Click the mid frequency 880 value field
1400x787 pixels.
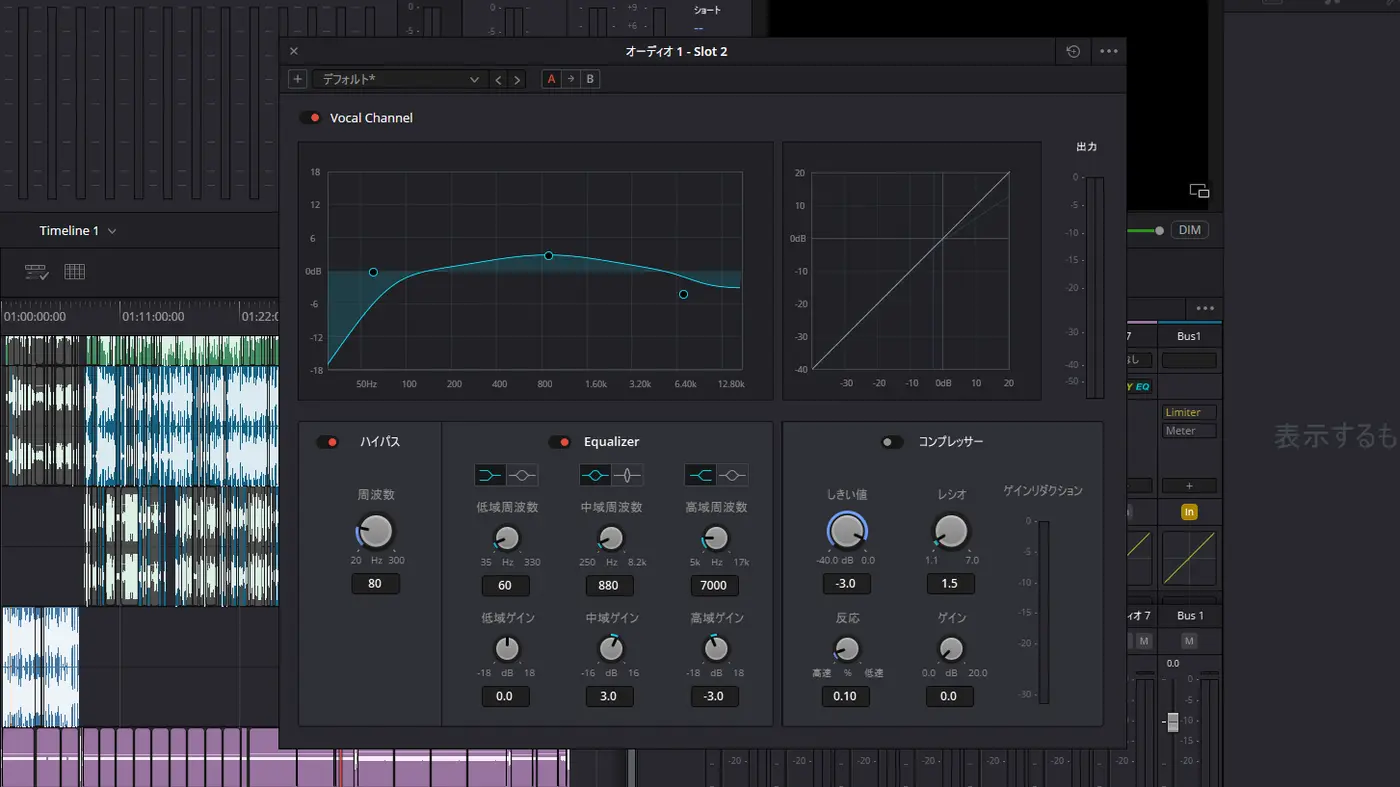pyautogui.click(x=608, y=585)
